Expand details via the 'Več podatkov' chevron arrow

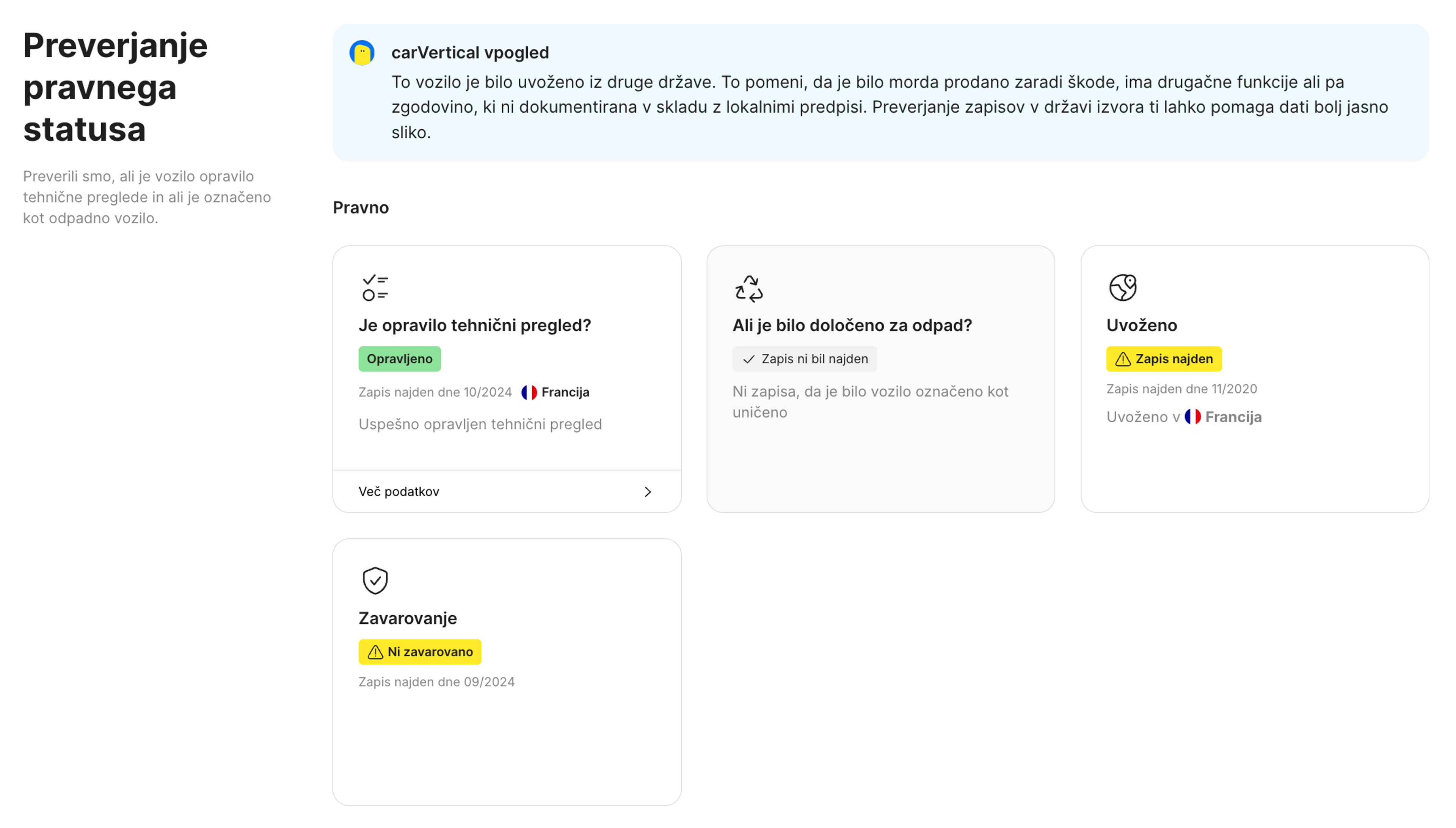[648, 492]
